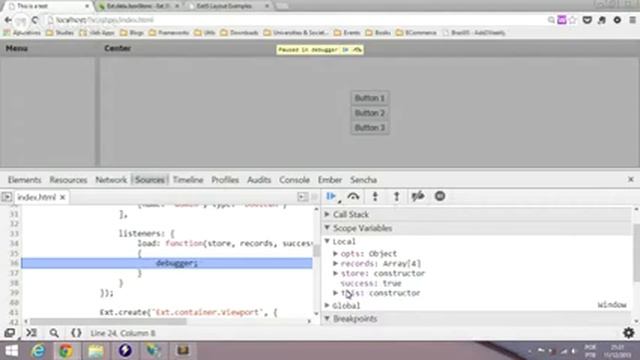Click the dock-to-window icon in status bar
640x360 pixels.
pos(9,333)
